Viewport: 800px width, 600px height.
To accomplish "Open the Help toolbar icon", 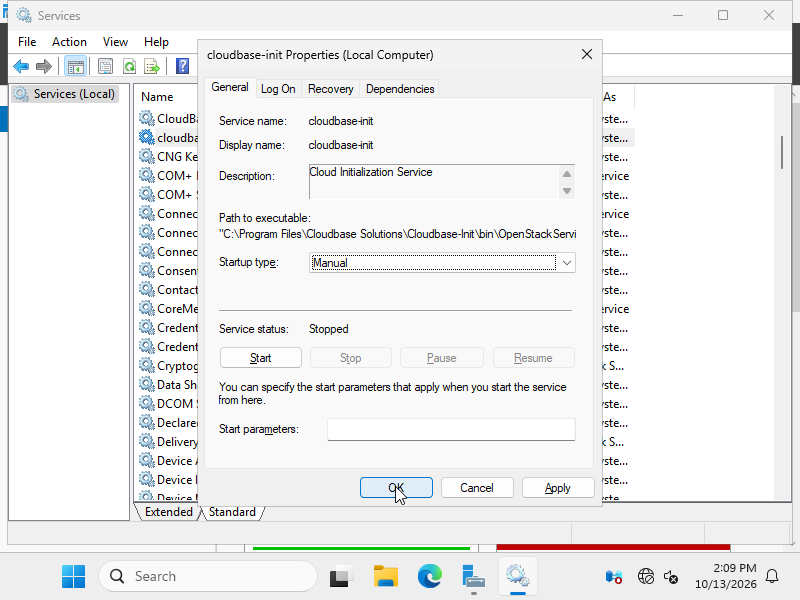I will pyautogui.click(x=182, y=66).
